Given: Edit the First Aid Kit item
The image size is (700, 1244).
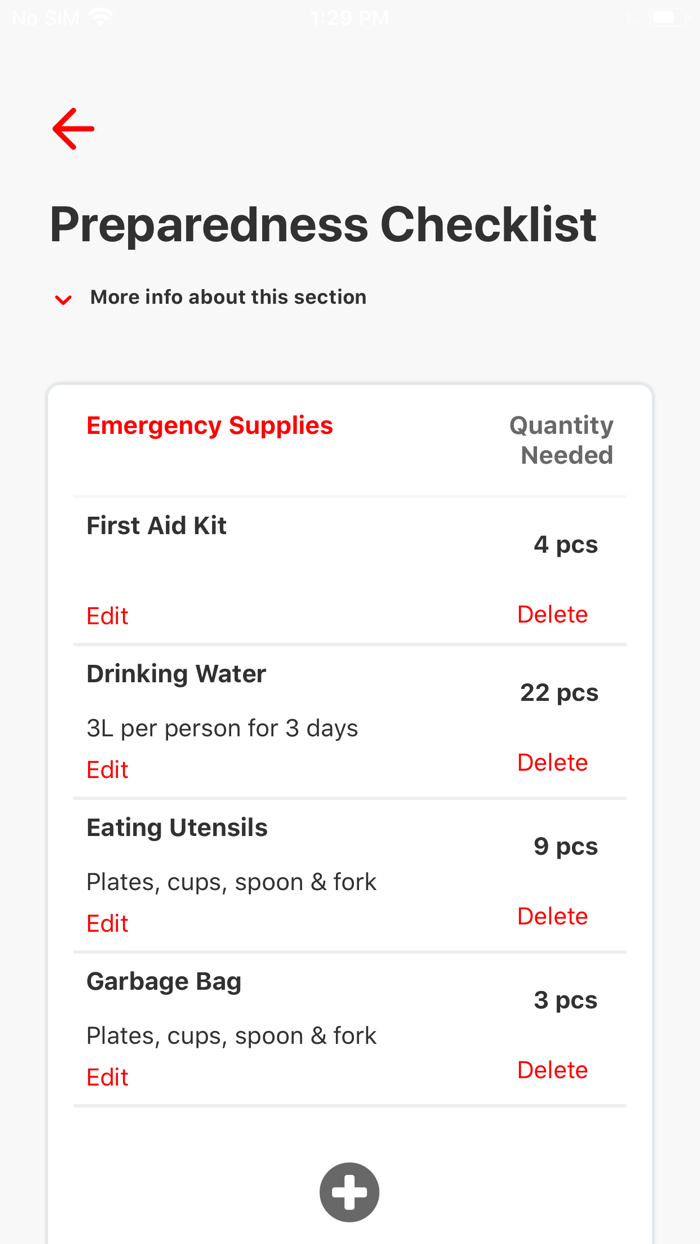Looking at the screenshot, I should coord(107,616).
